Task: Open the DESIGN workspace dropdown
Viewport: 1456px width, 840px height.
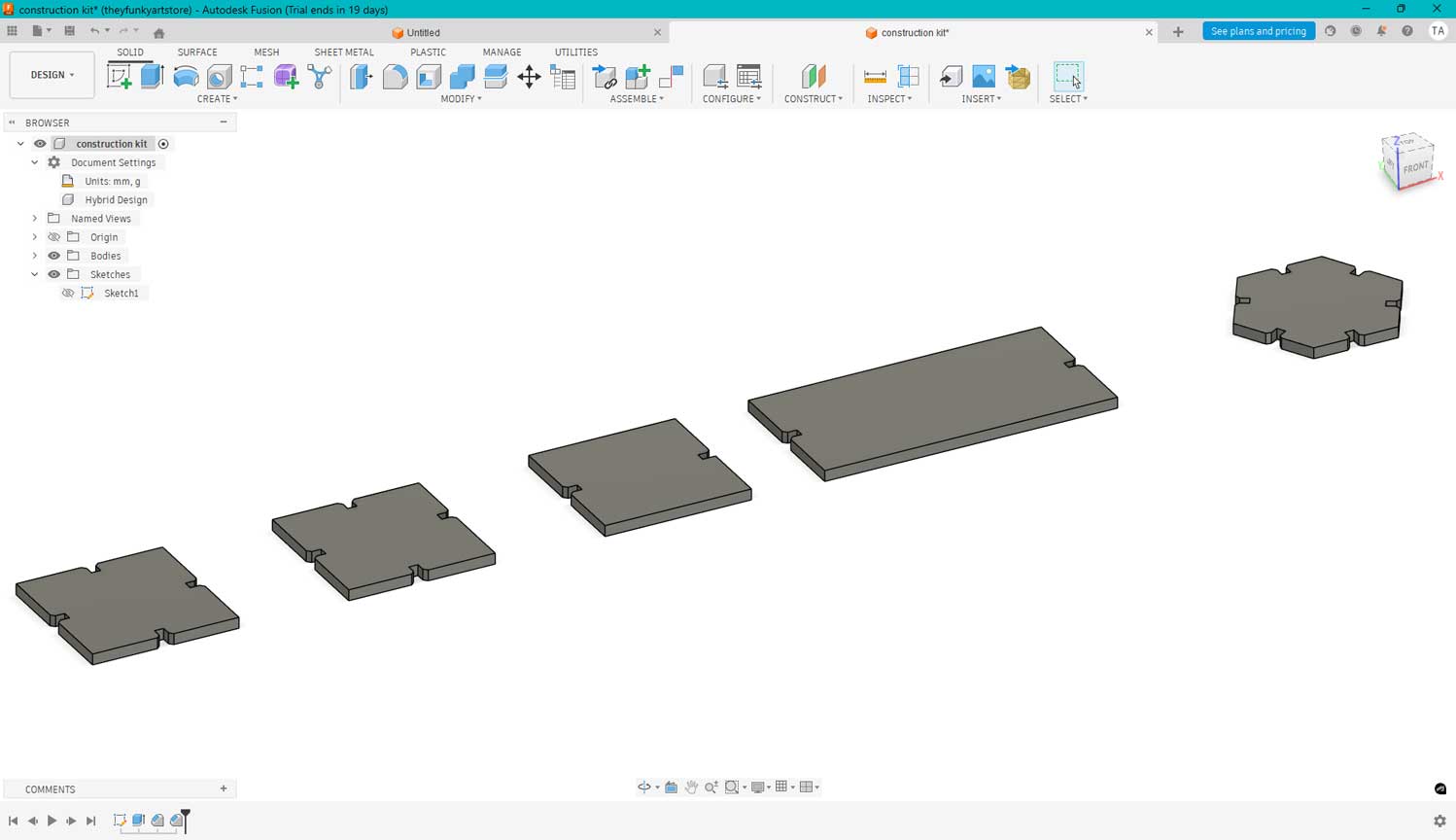Action: tap(52, 75)
